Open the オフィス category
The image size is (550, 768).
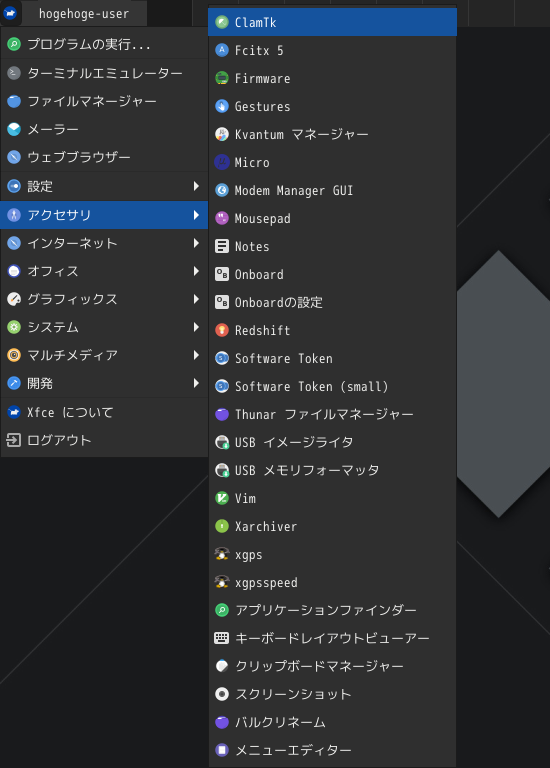tap(104, 271)
